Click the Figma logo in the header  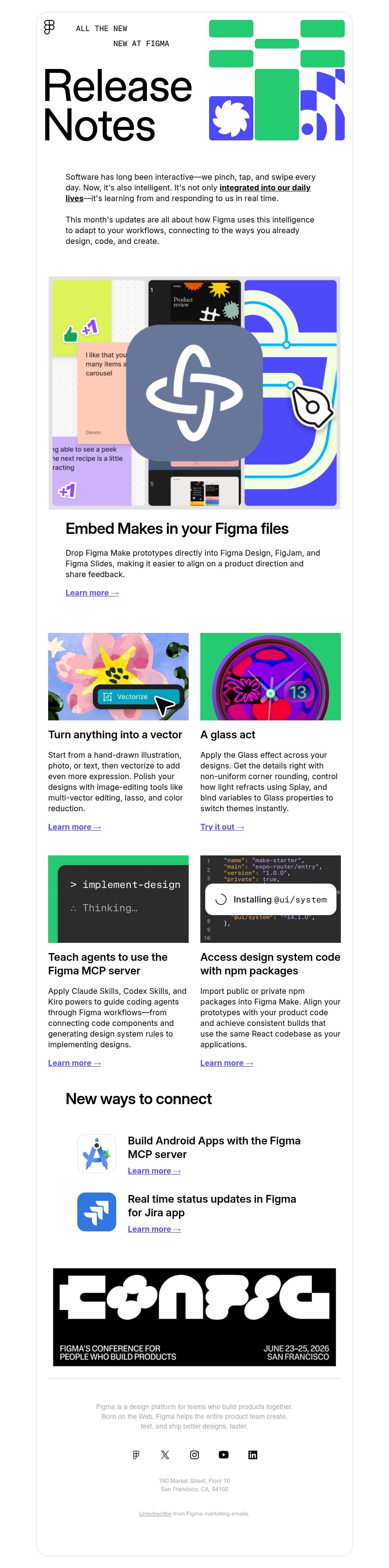click(x=50, y=27)
